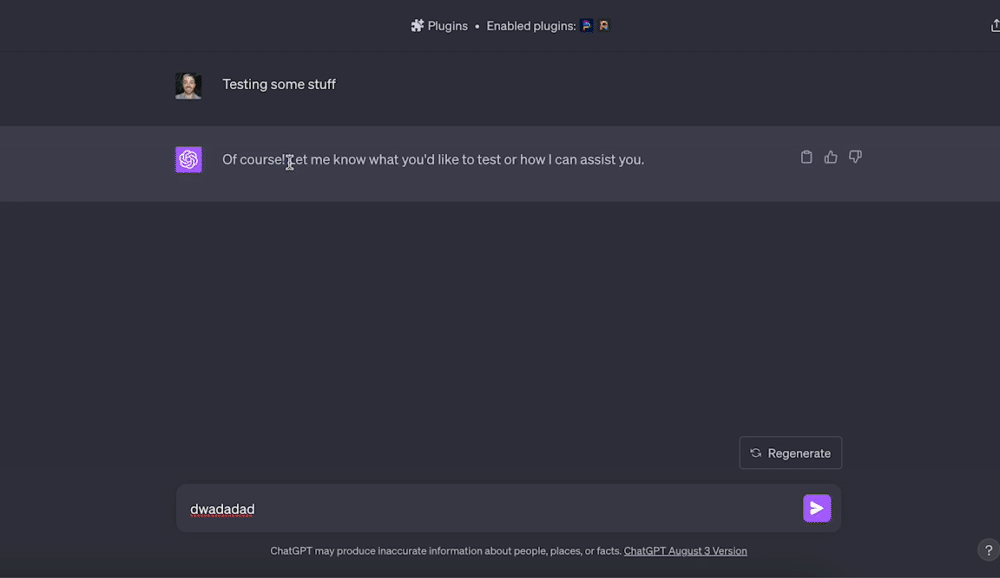The width and height of the screenshot is (1000, 578).
Task: Click the purple ChatGPT logo avatar
Action: [x=189, y=159]
